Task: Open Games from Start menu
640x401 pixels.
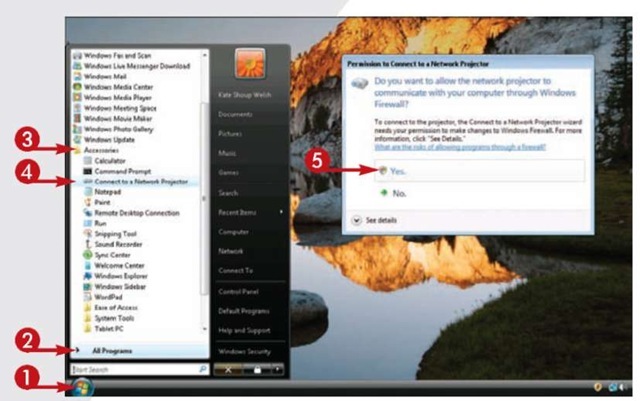Action: click(x=229, y=172)
